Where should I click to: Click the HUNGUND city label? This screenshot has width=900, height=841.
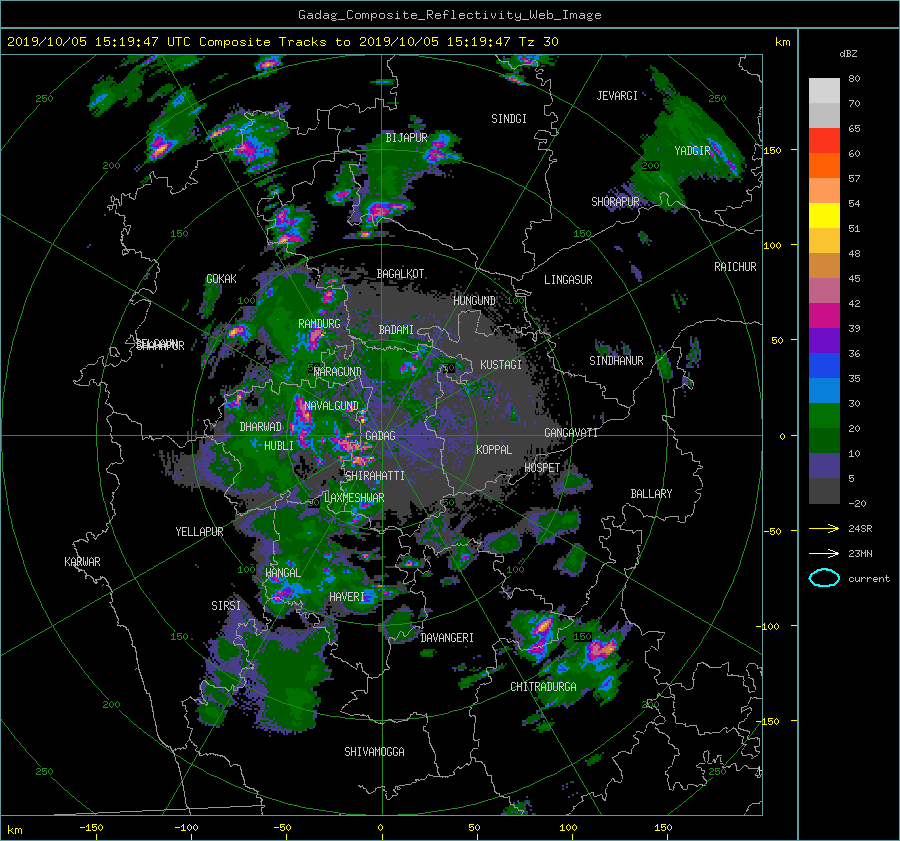point(474,301)
